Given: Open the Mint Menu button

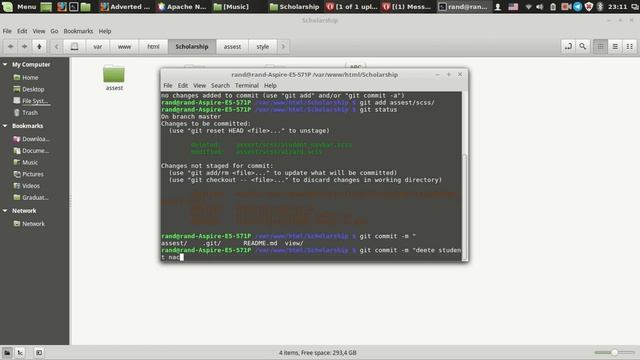Looking at the screenshot, I should (x=19, y=7).
